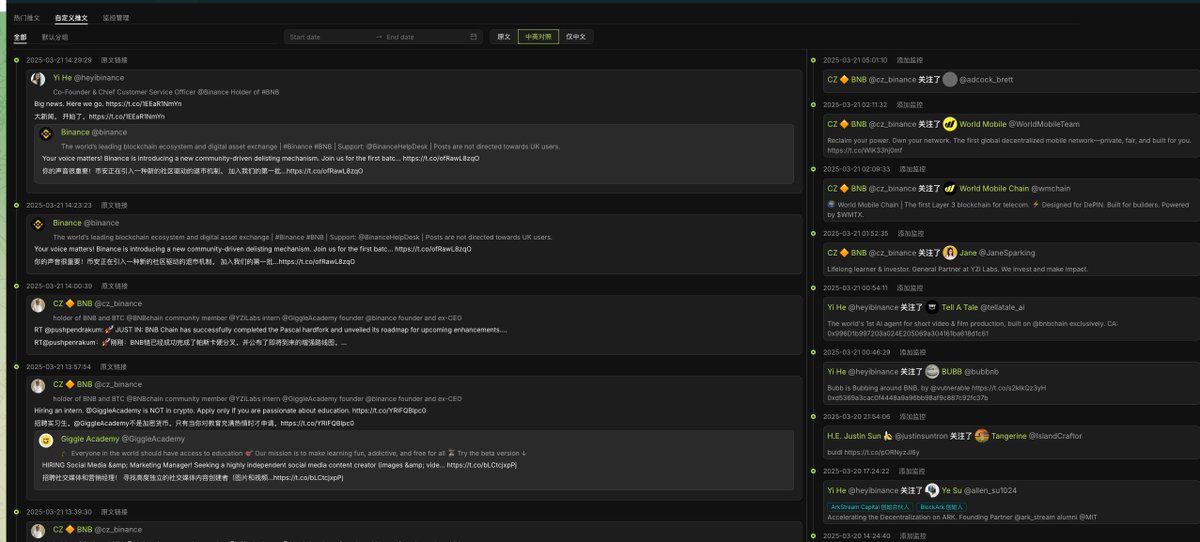Screen dimensions: 1200x542
Task: Click Binance logo in the 14:23:23 tweet
Action: pyautogui.click(x=38, y=224)
